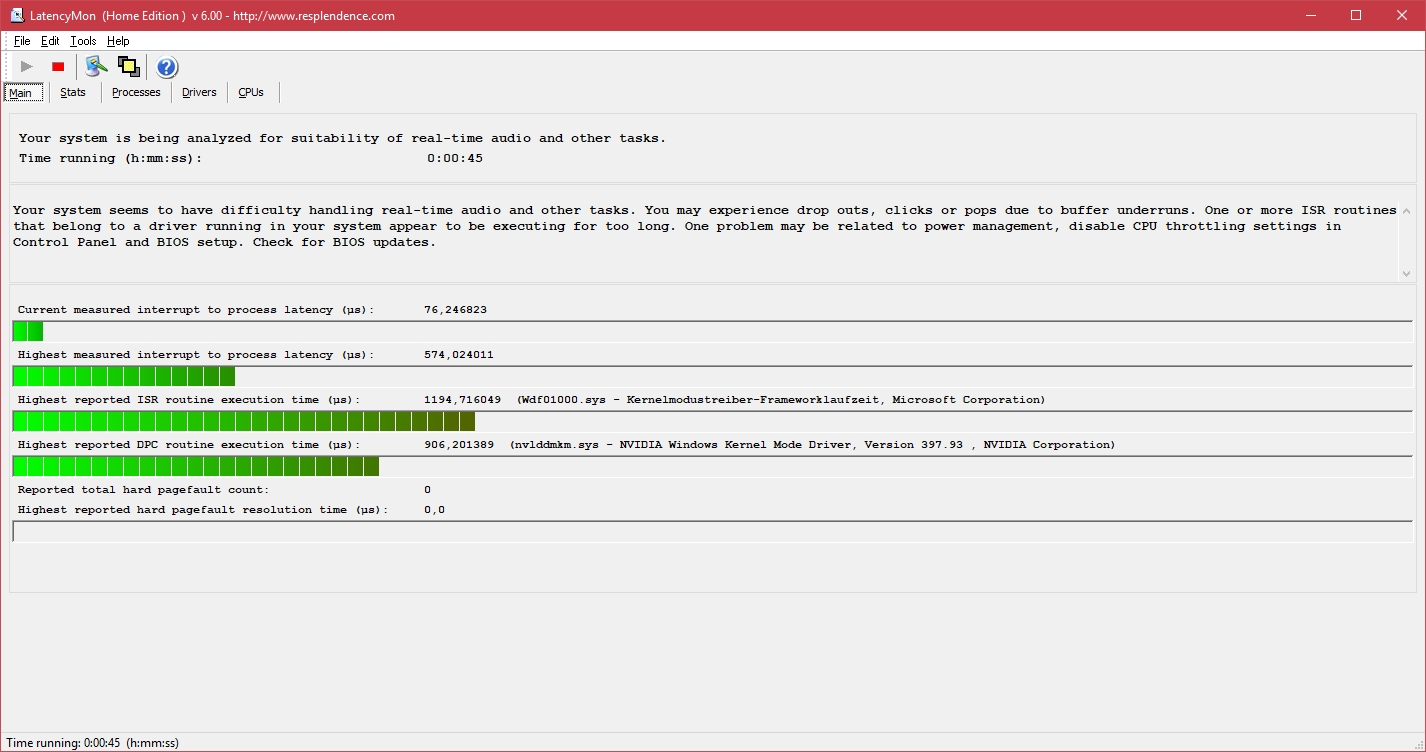Screen dimensions: 1426x752
Task: Stop monitoring with the red square icon
Action: (58, 67)
